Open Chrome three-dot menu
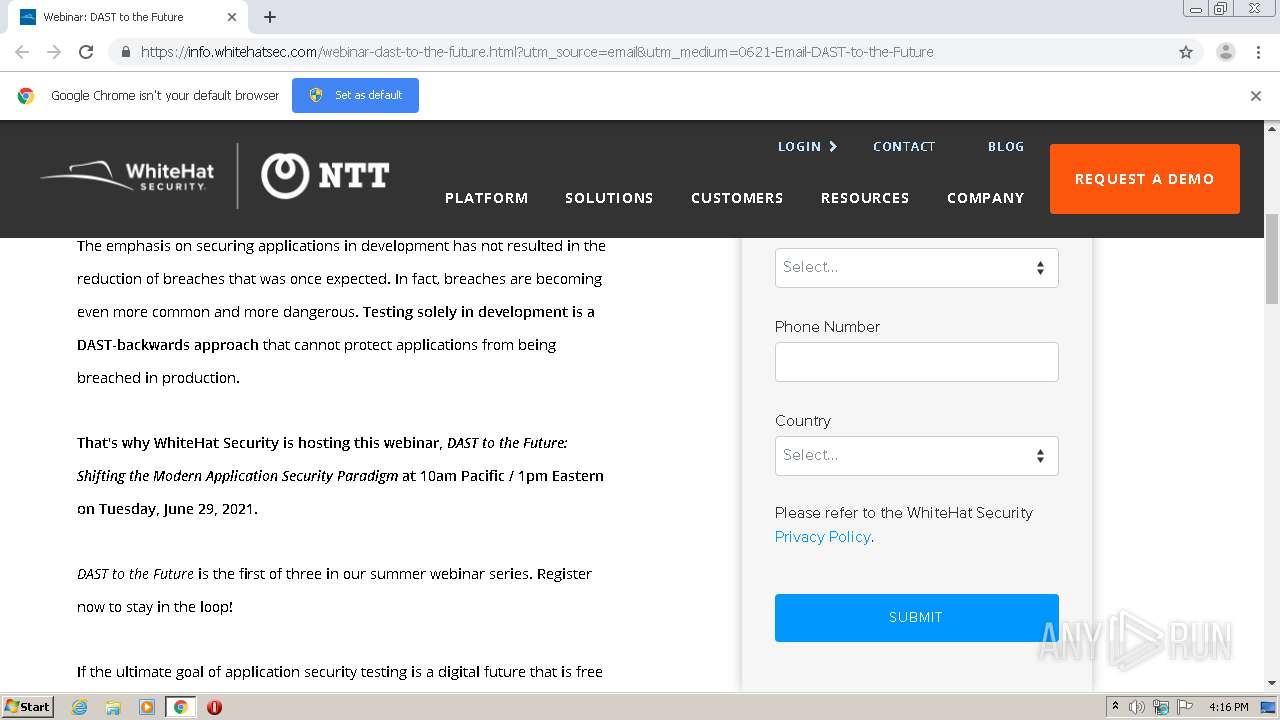 [1258, 52]
